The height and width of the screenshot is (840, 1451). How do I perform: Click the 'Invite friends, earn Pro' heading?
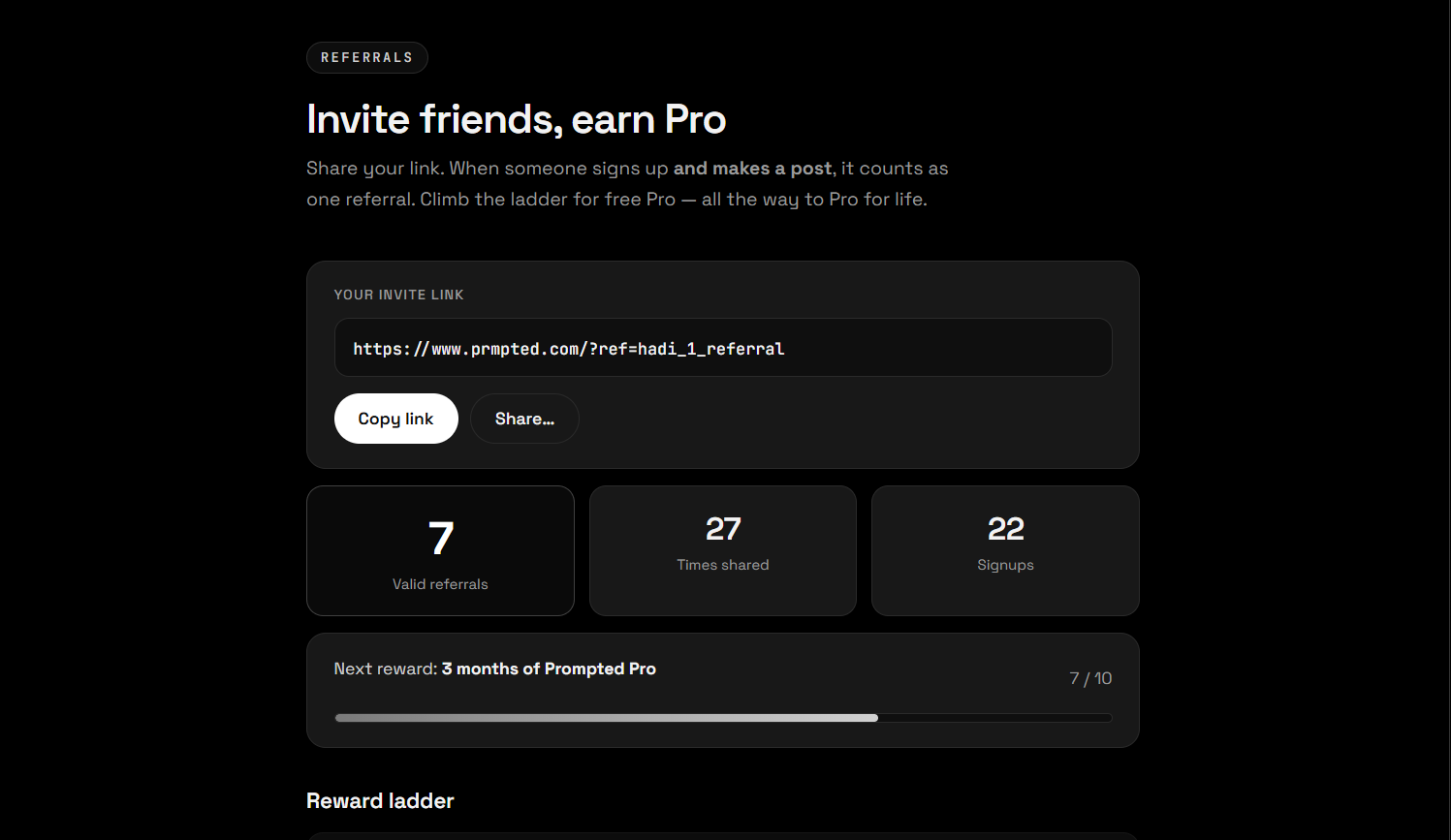coord(516,119)
